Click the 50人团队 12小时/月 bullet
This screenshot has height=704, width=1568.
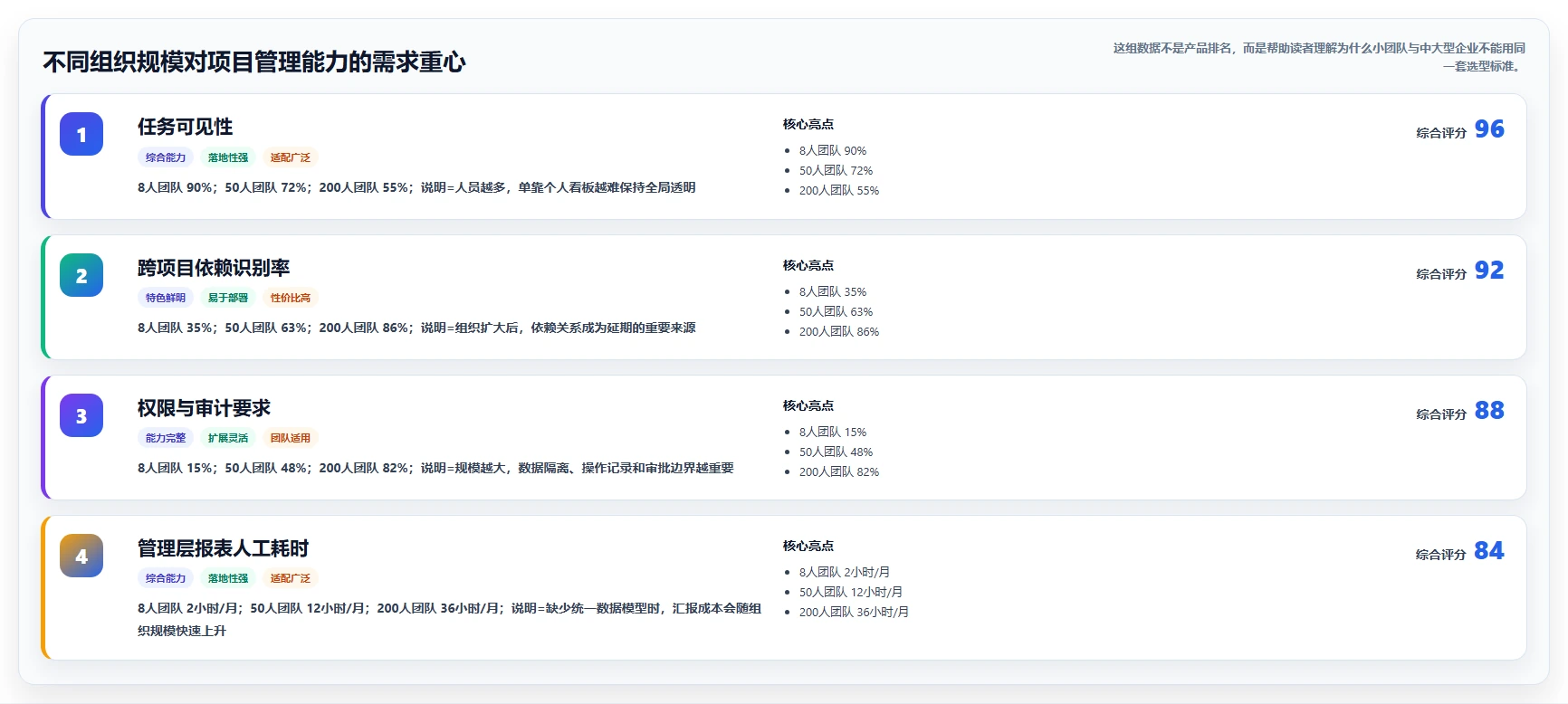pos(851,593)
